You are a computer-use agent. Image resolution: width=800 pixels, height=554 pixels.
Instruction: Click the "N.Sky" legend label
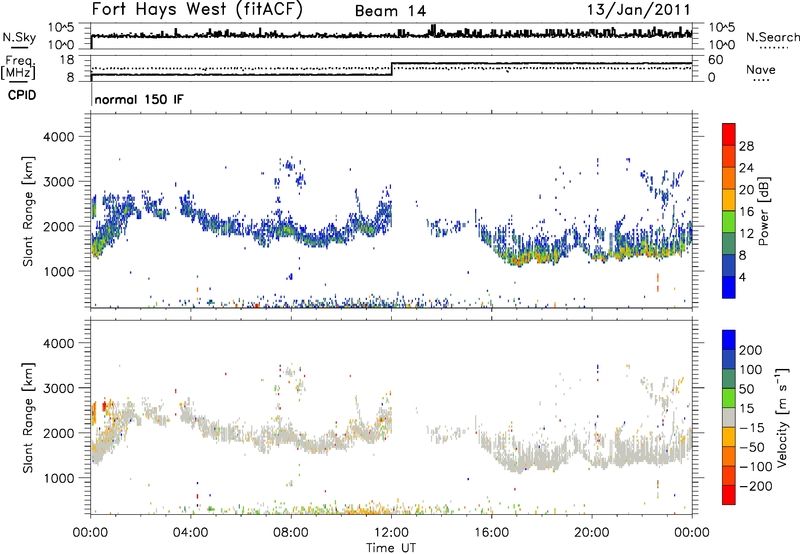pos(19,37)
